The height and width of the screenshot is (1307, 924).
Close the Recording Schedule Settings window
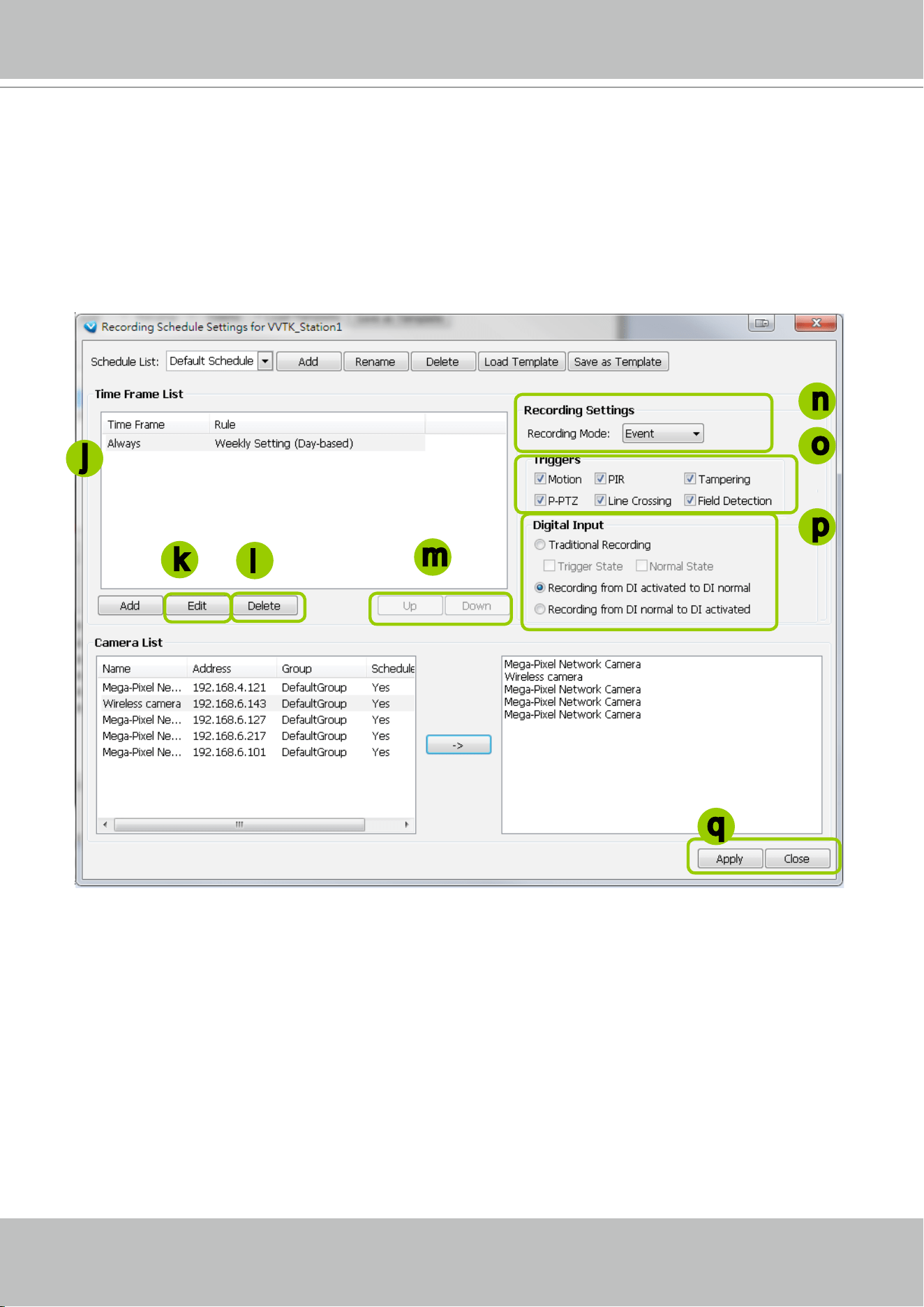pyautogui.click(x=816, y=323)
